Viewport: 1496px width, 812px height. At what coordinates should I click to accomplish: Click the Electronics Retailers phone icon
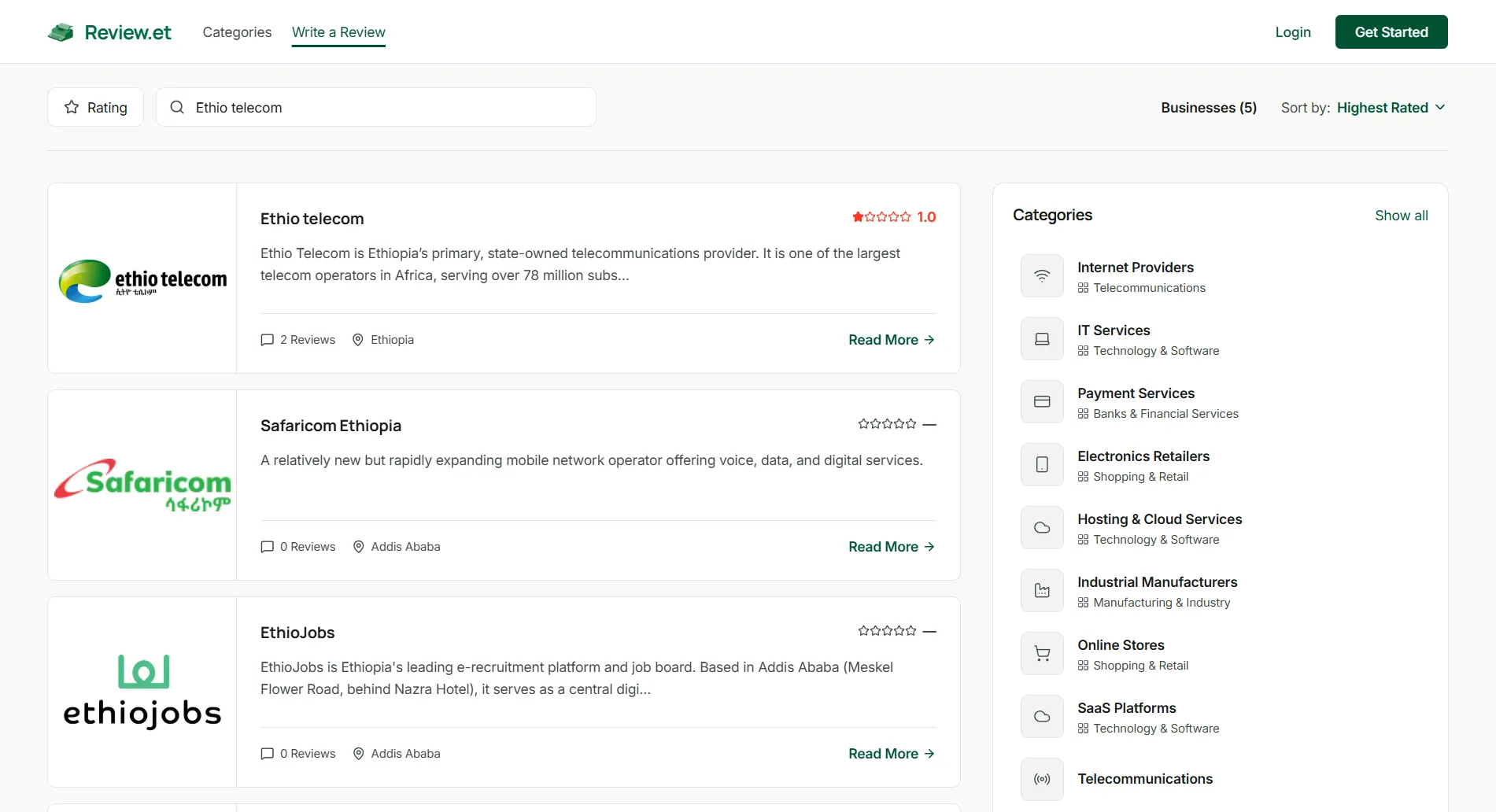(1042, 464)
